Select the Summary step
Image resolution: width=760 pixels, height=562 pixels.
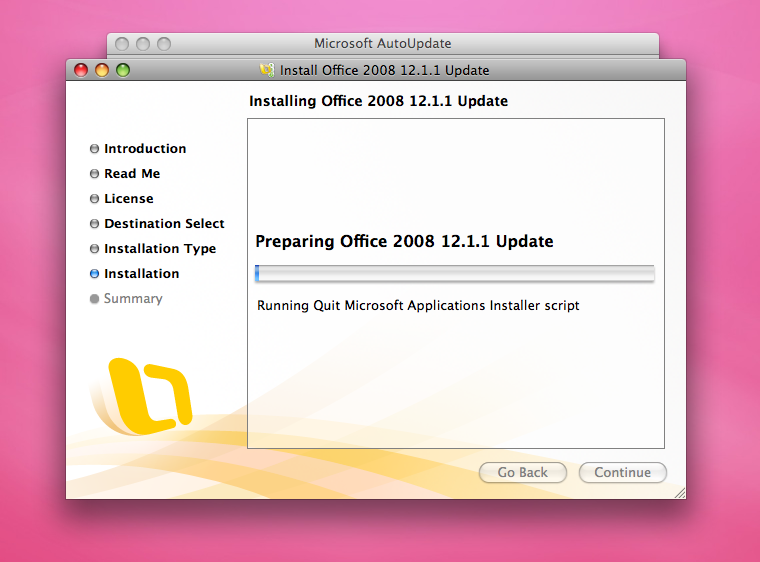point(126,299)
